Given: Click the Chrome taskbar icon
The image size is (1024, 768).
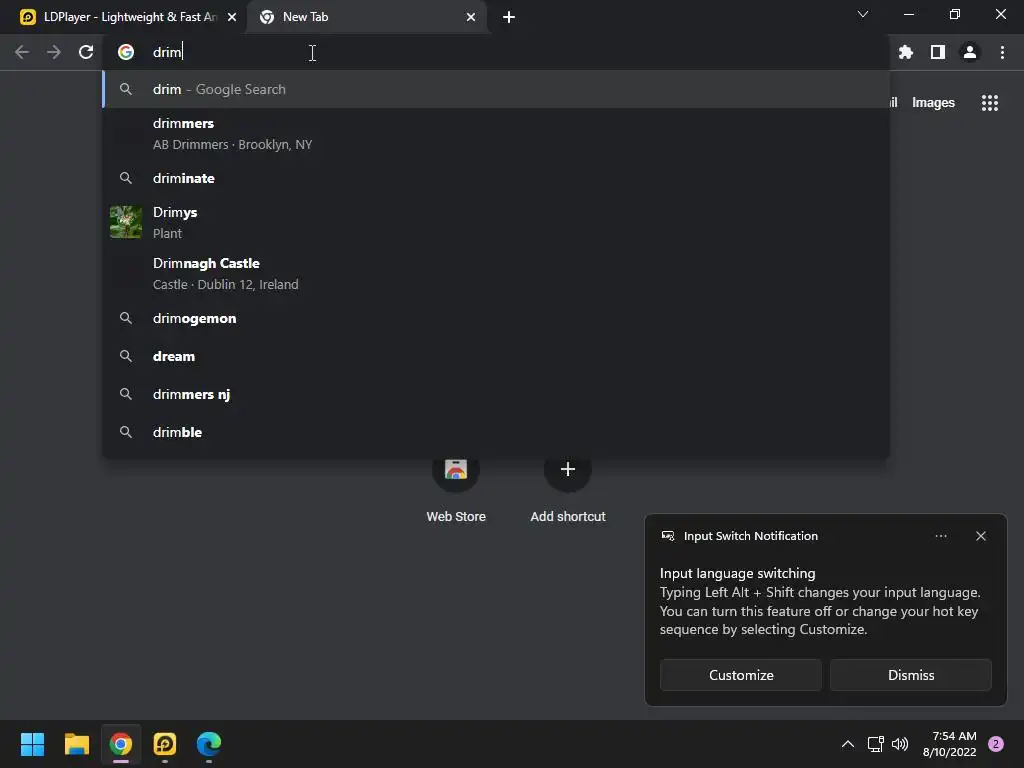Looking at the screenshot, I should pos(121,744).
